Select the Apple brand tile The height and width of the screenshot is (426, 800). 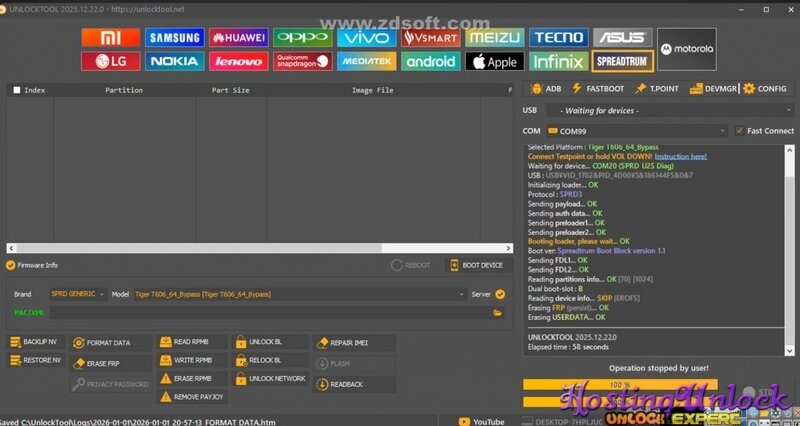tap(494, 62)
